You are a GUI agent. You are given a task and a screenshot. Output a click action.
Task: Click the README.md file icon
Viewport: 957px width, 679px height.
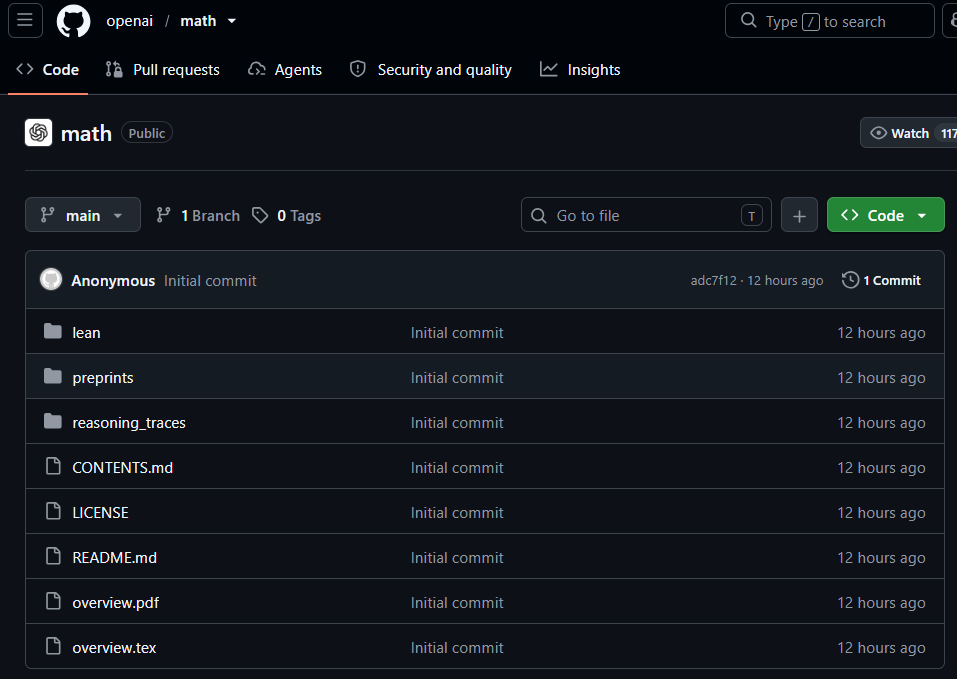(x=54, y=557)
